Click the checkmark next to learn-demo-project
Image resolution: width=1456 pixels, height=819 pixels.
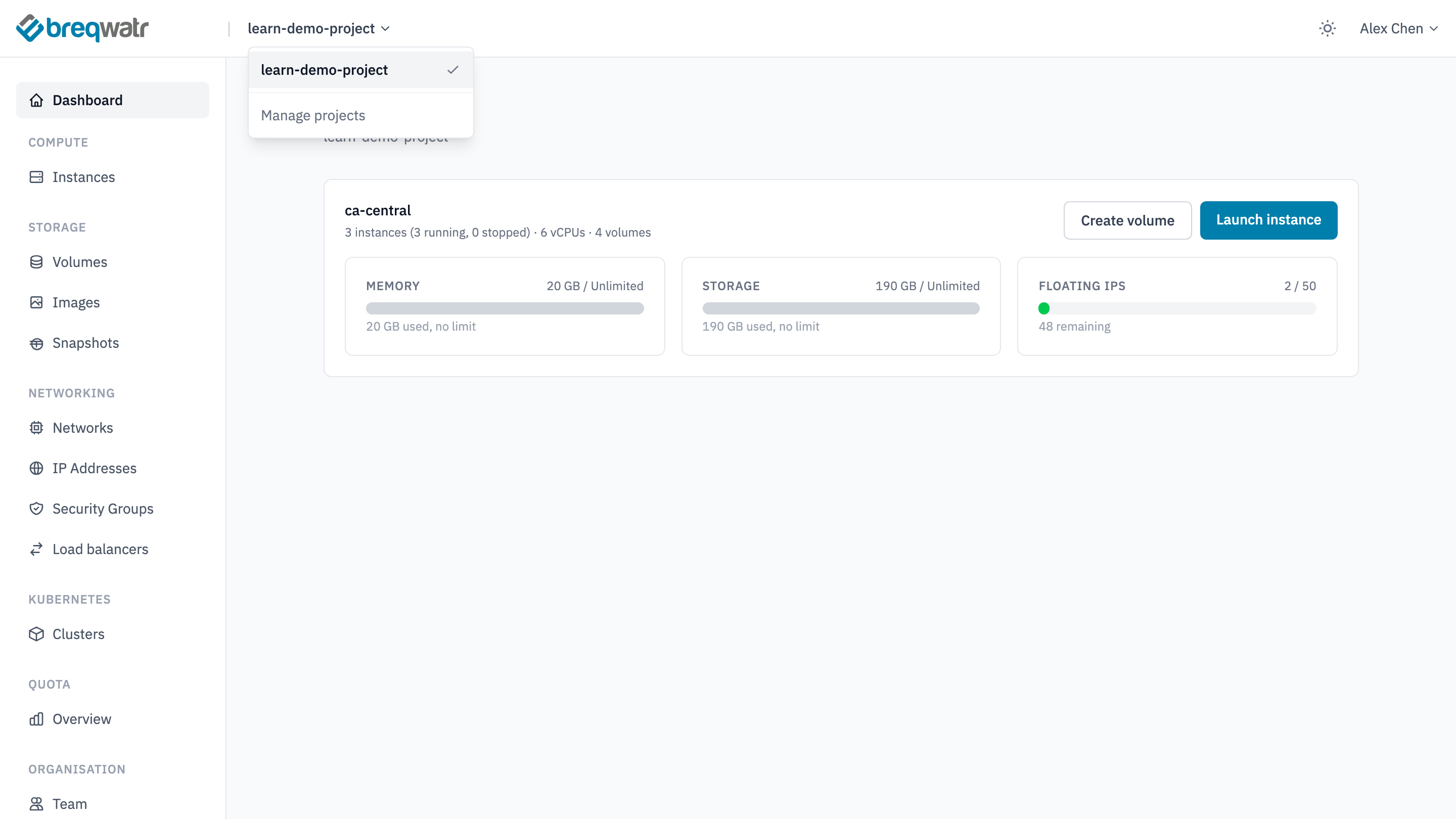pos(453,70)
